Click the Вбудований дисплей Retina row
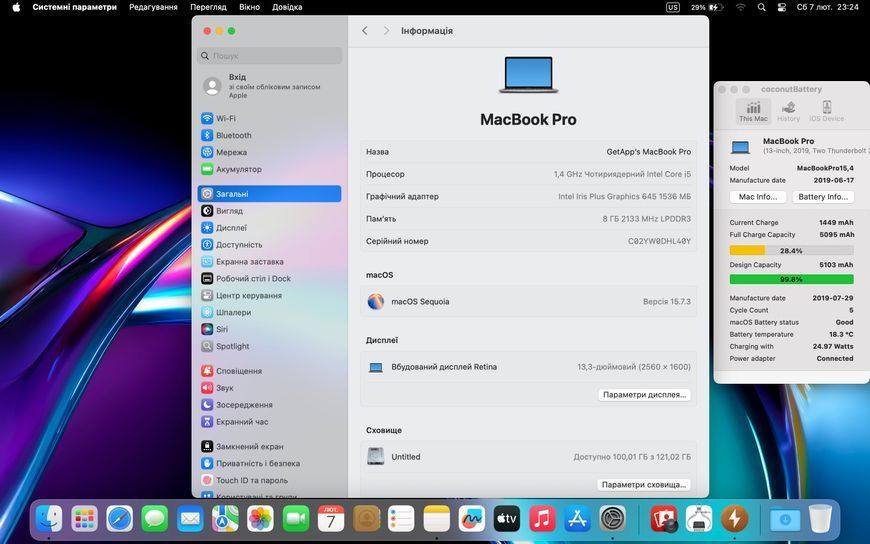Viewport: 870px width, 544px height. click(528, 367)
